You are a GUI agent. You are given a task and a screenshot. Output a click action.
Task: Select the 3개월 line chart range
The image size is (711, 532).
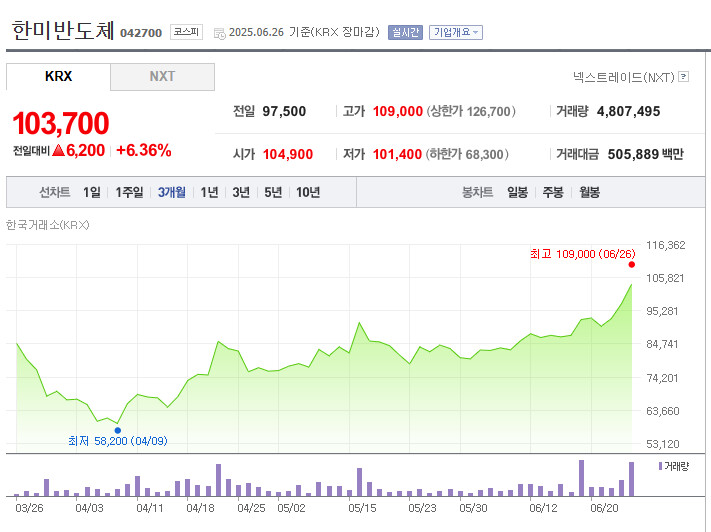(171, 192)
